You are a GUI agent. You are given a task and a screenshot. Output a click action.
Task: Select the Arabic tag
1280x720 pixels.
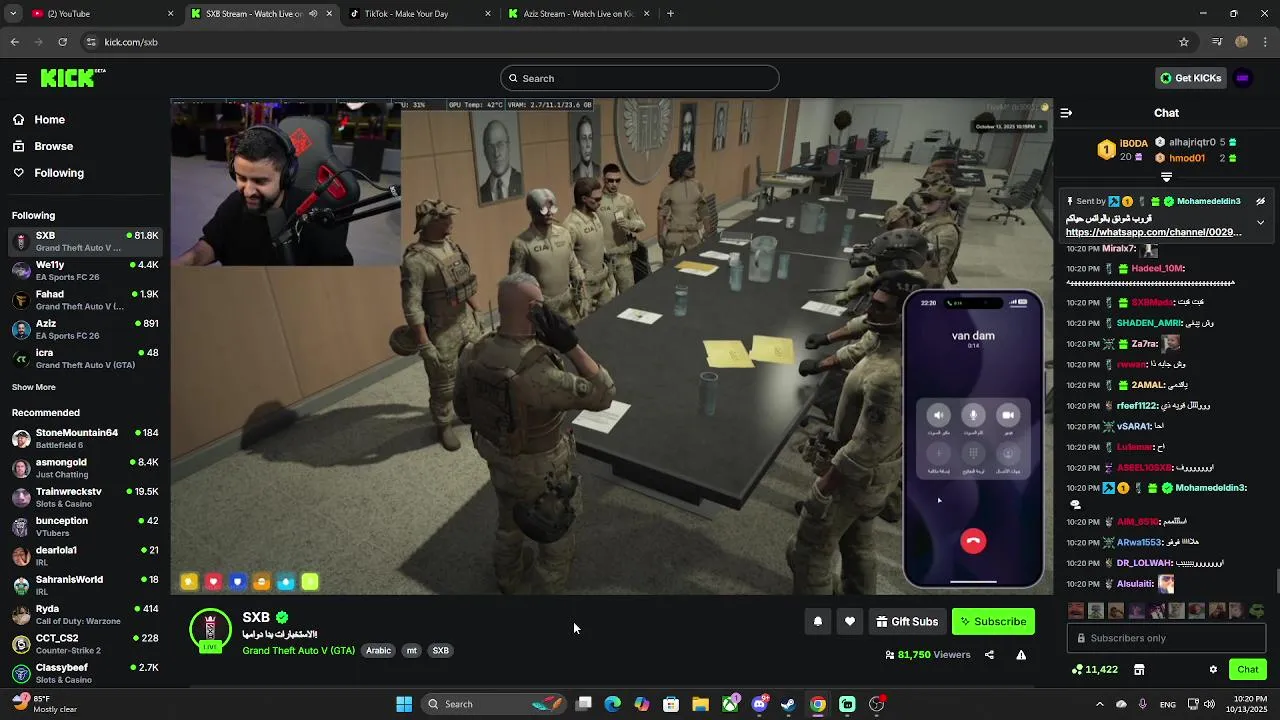tap(379, 650)
